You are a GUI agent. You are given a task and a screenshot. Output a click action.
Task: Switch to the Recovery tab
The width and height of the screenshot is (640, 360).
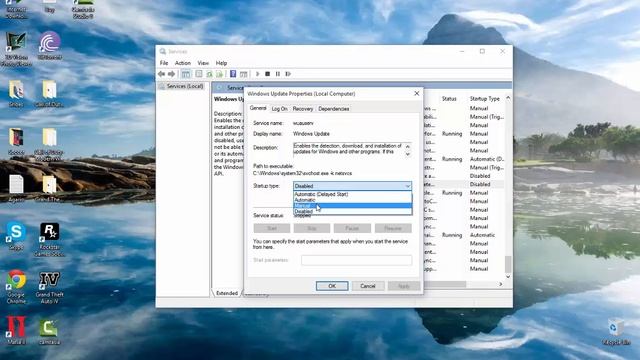pyautogui.click(x=303, y=109)
